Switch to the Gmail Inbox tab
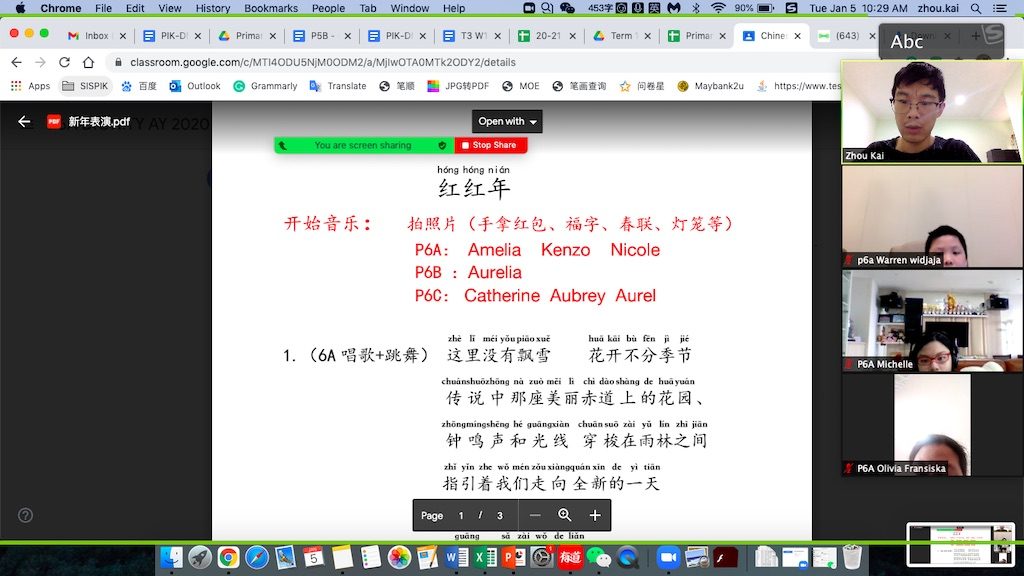 (x=90, y=36)
